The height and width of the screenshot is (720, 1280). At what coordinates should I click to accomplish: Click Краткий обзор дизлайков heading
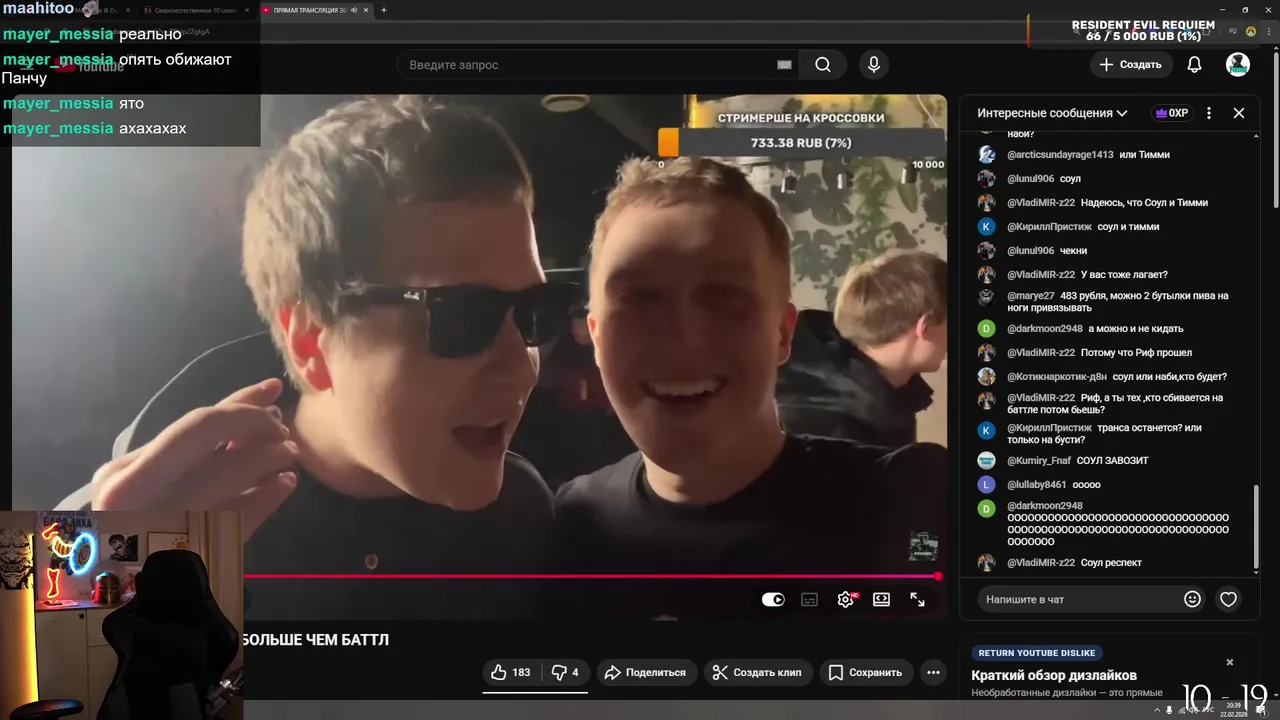1054,675
